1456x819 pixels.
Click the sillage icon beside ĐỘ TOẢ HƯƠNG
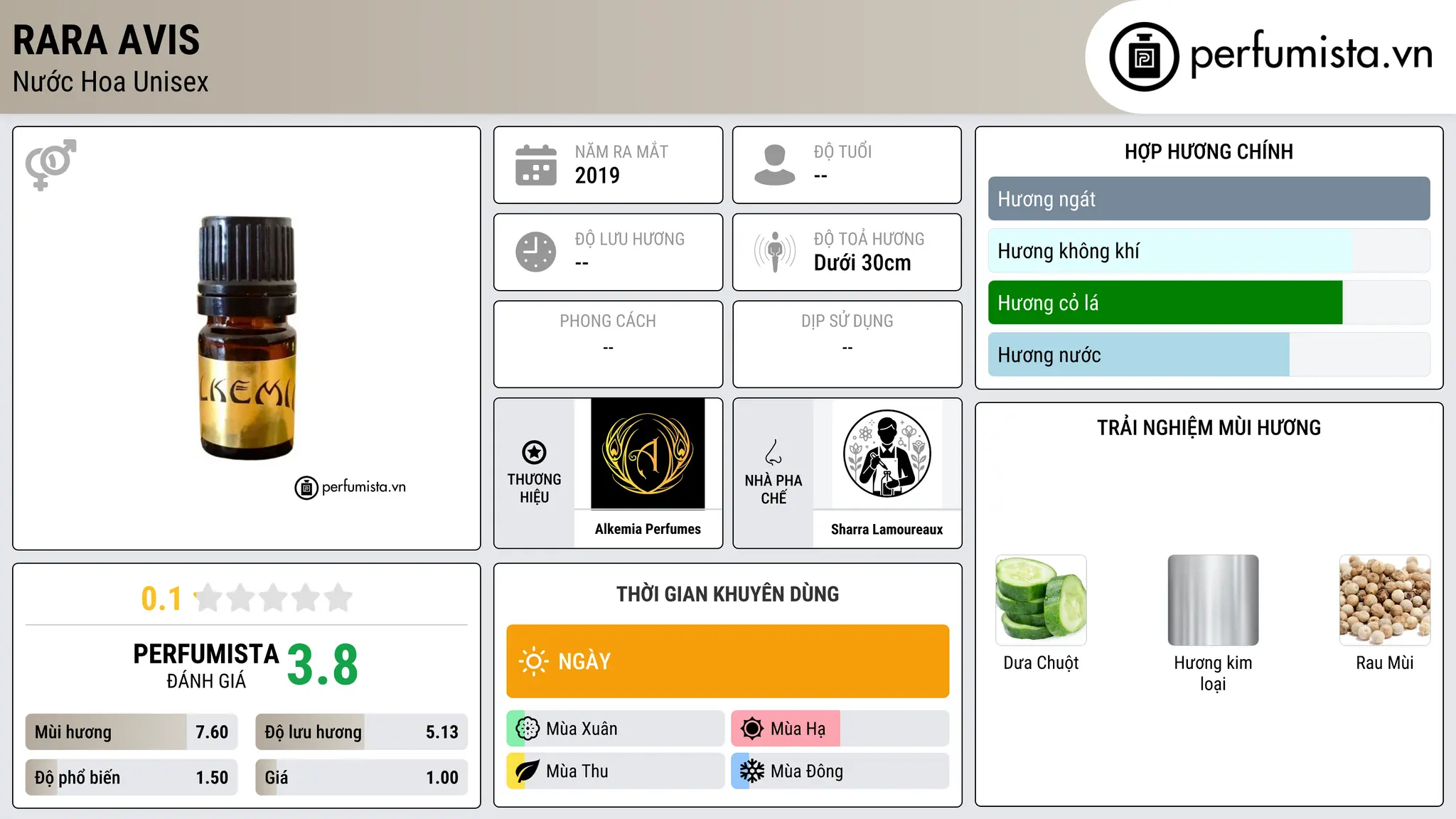[x=774, y=252]
